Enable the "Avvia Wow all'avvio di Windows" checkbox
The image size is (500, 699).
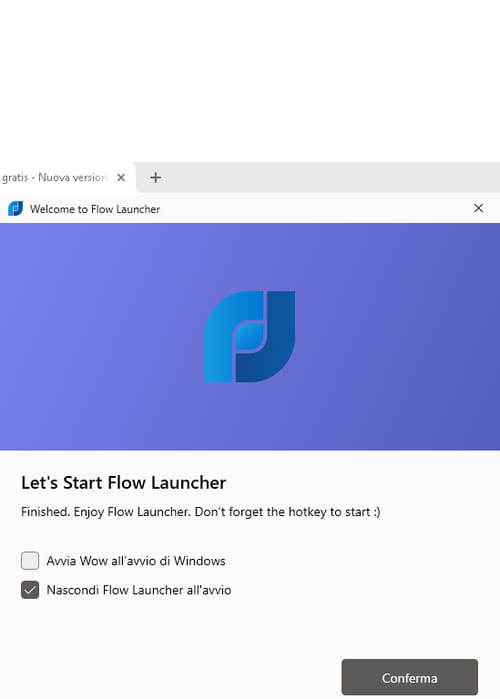pyautogui.click(x=30, y=561)
